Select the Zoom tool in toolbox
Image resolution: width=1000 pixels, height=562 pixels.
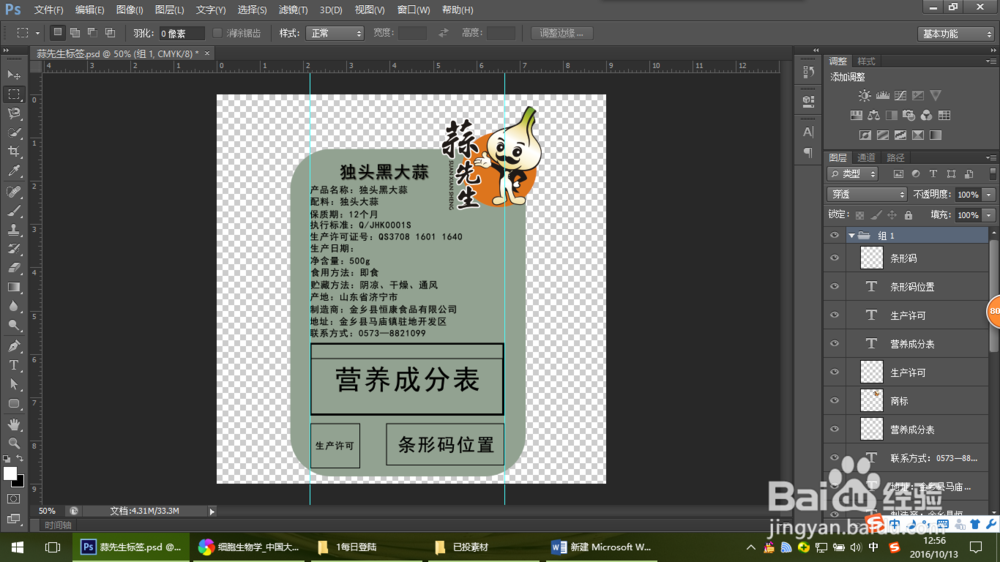click(13, 443)
